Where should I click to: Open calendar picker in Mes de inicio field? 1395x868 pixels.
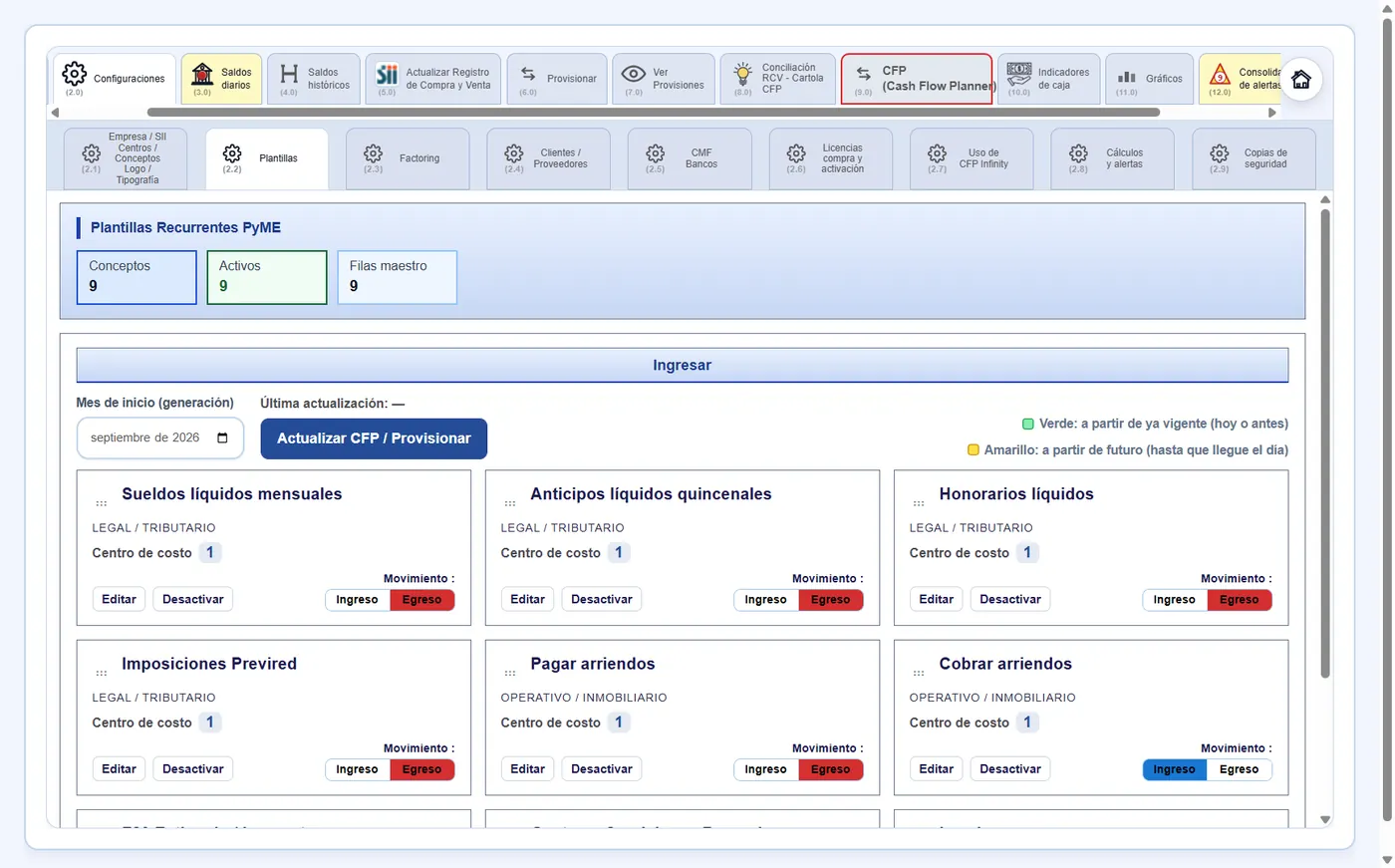tap(222, 437)
